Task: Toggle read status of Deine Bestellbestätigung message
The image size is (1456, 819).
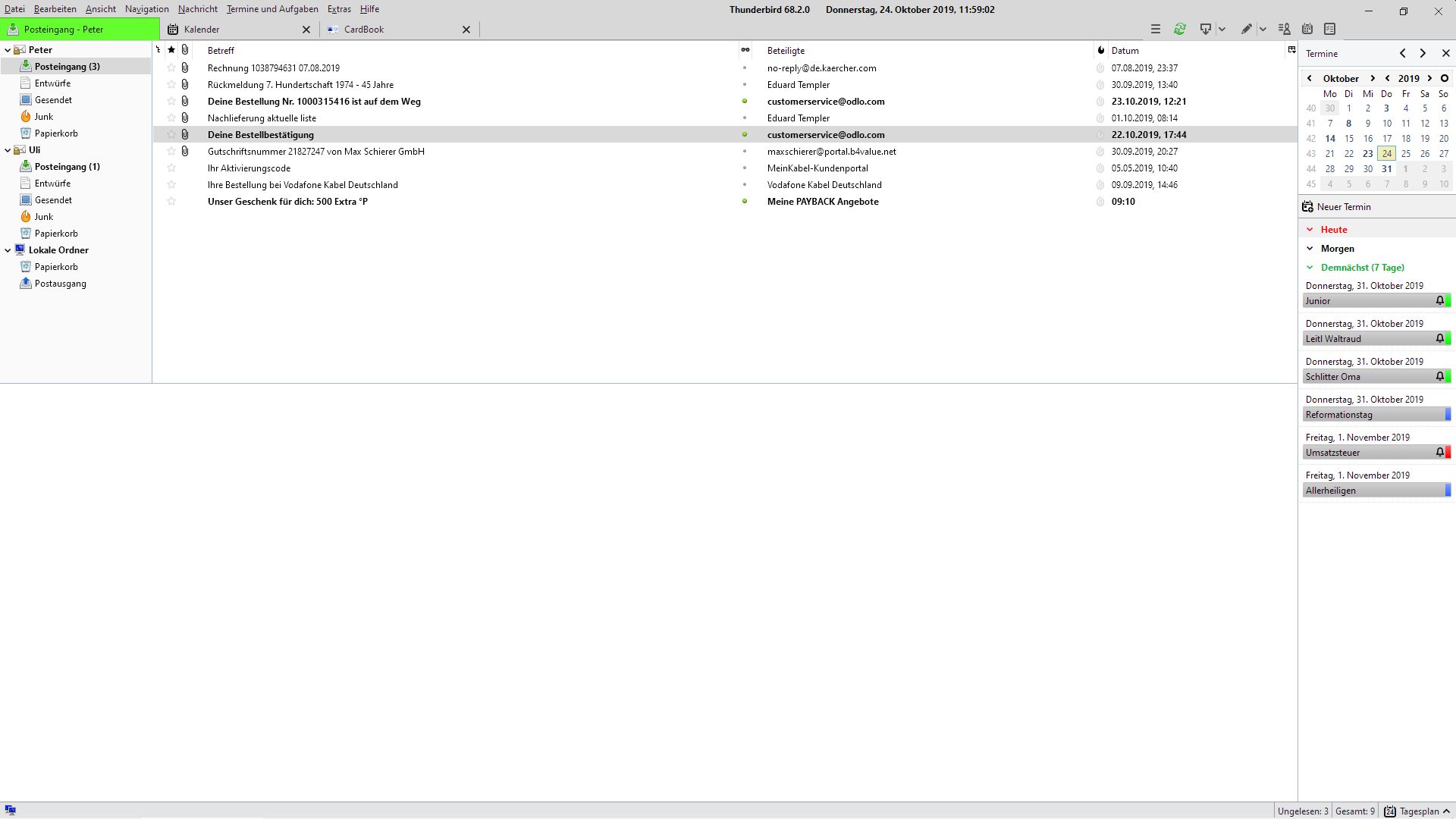Action: click(x=745, y=135)
